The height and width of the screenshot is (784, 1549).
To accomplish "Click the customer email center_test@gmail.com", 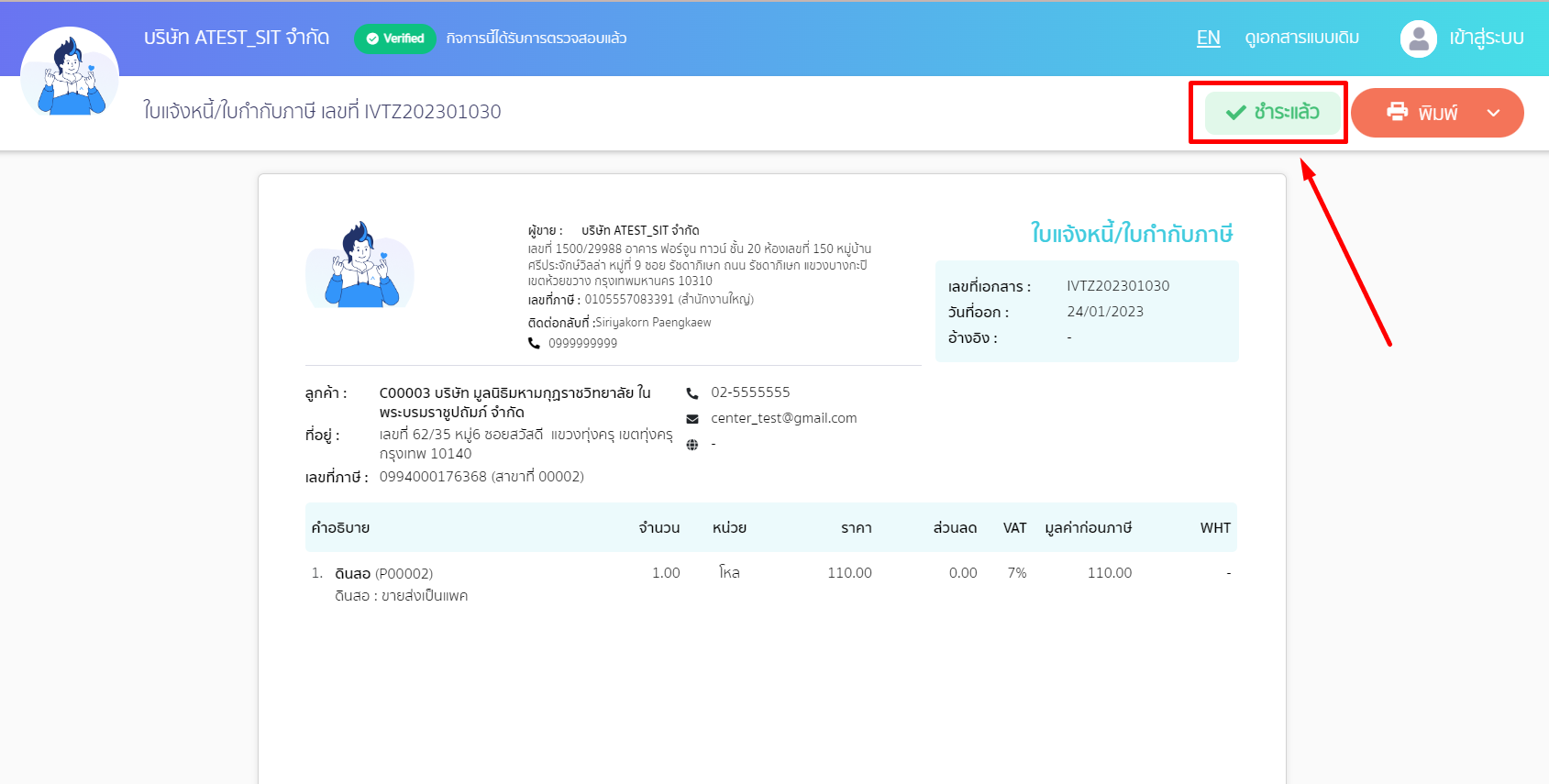I will coord(783,418).
